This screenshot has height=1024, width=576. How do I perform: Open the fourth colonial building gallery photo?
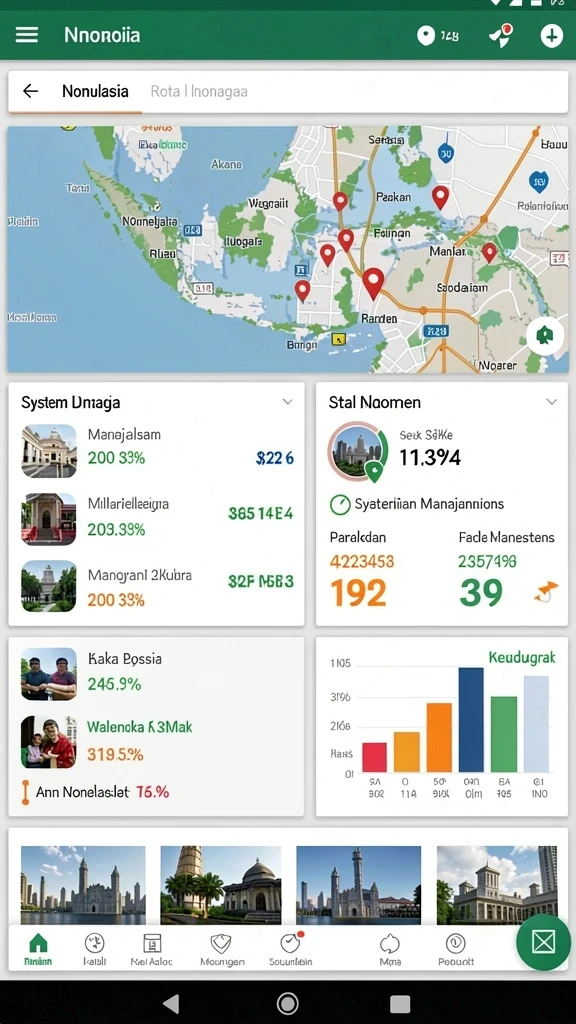[x=497, y=885]
